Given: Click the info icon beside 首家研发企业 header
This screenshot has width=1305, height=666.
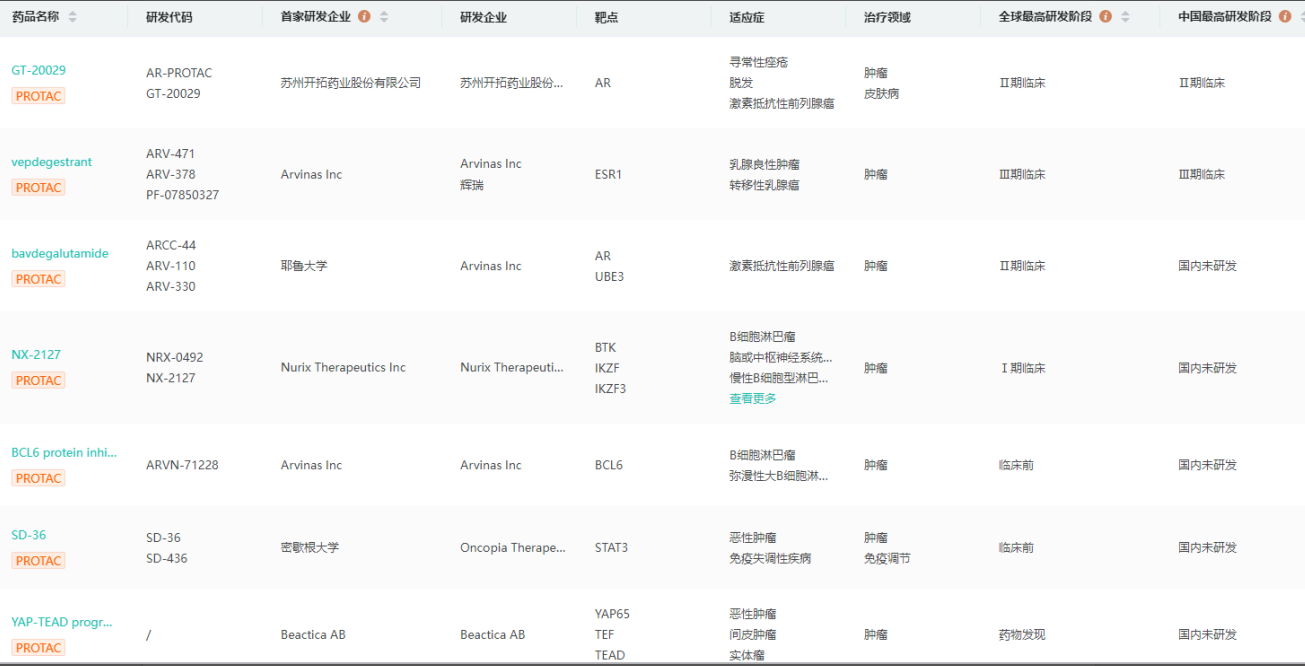Looking at the screenshot, I should tap(364, 17).
